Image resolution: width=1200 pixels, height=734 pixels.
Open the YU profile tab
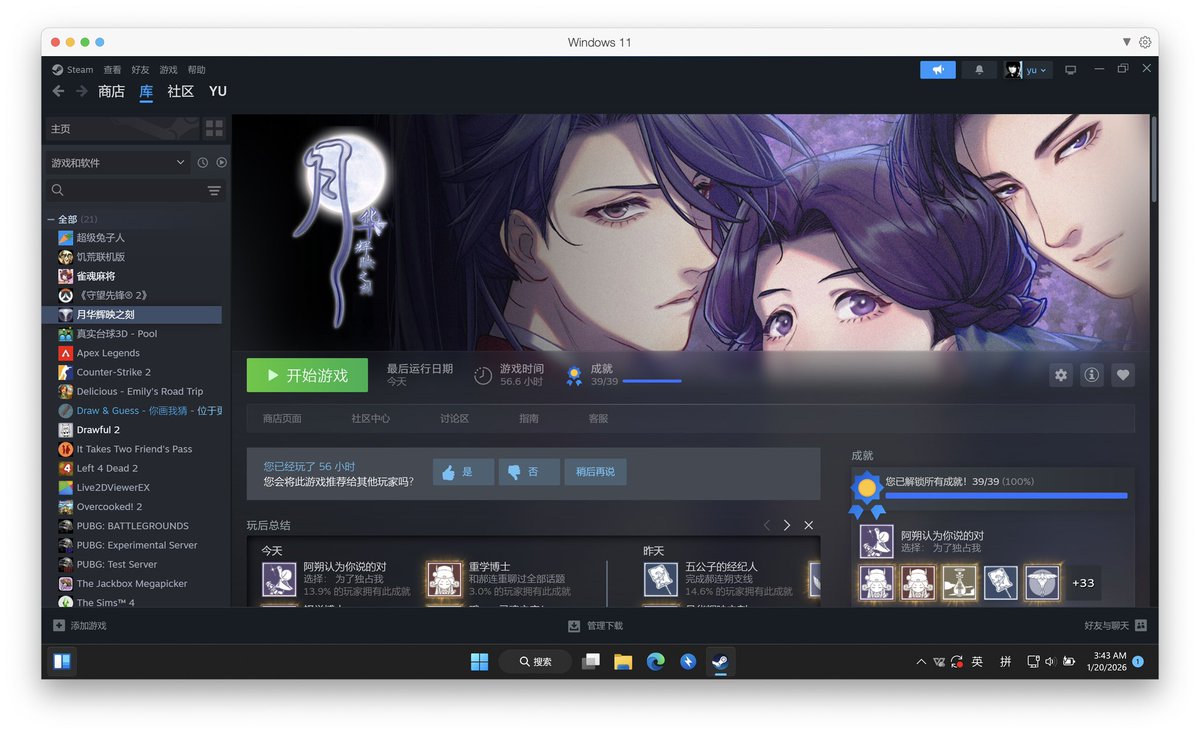(x=218, y=91)
